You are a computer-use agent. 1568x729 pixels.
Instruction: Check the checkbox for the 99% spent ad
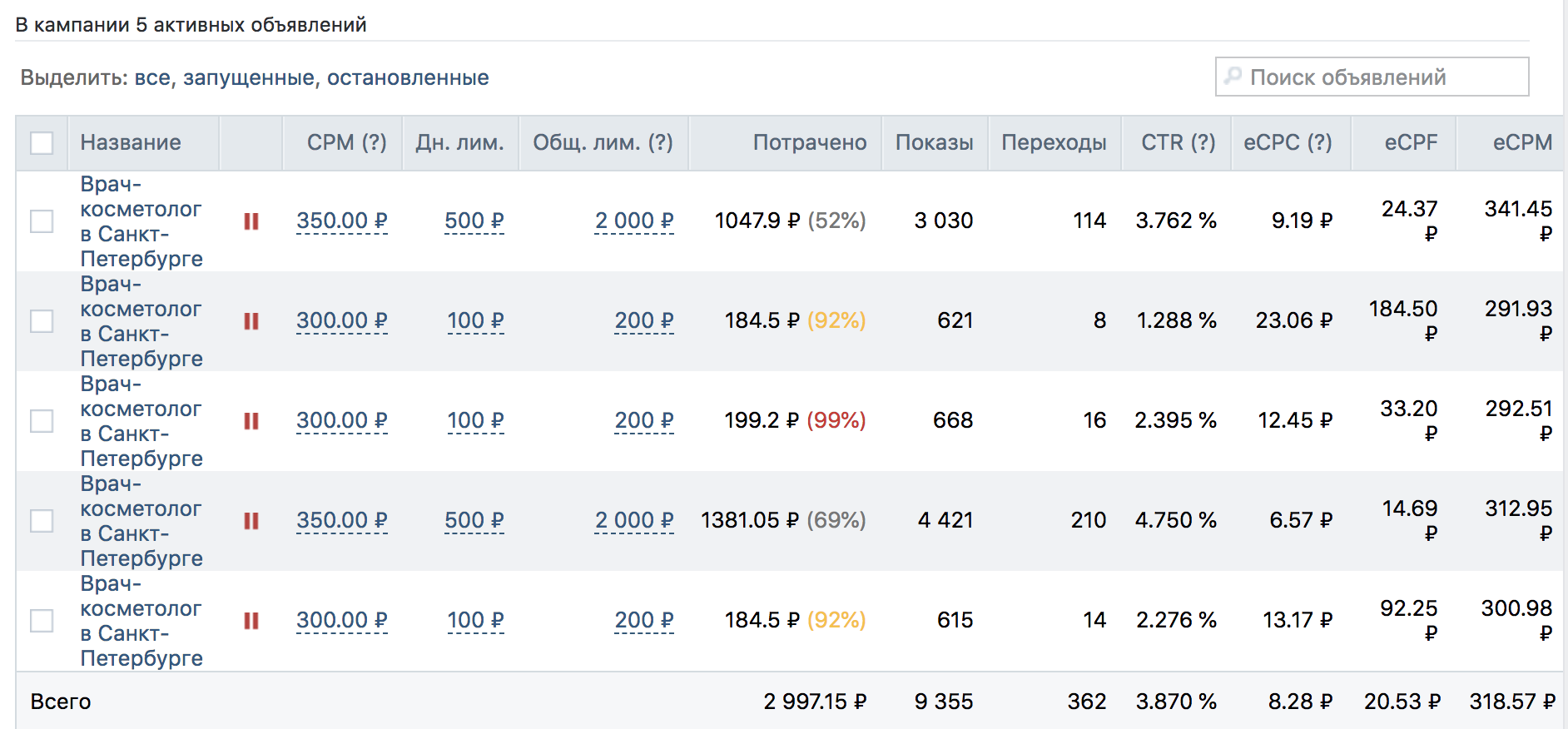point(42,421)
